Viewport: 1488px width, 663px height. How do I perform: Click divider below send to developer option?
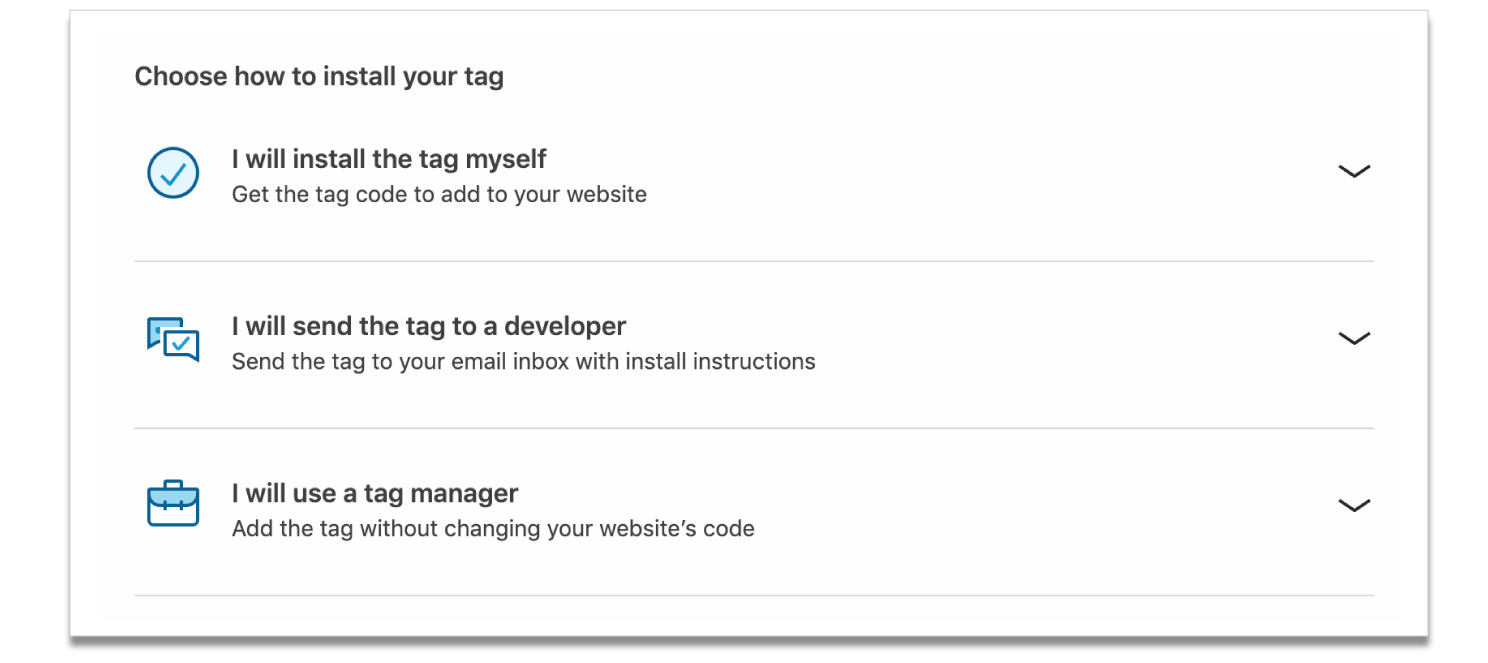(x=754, y=428)
